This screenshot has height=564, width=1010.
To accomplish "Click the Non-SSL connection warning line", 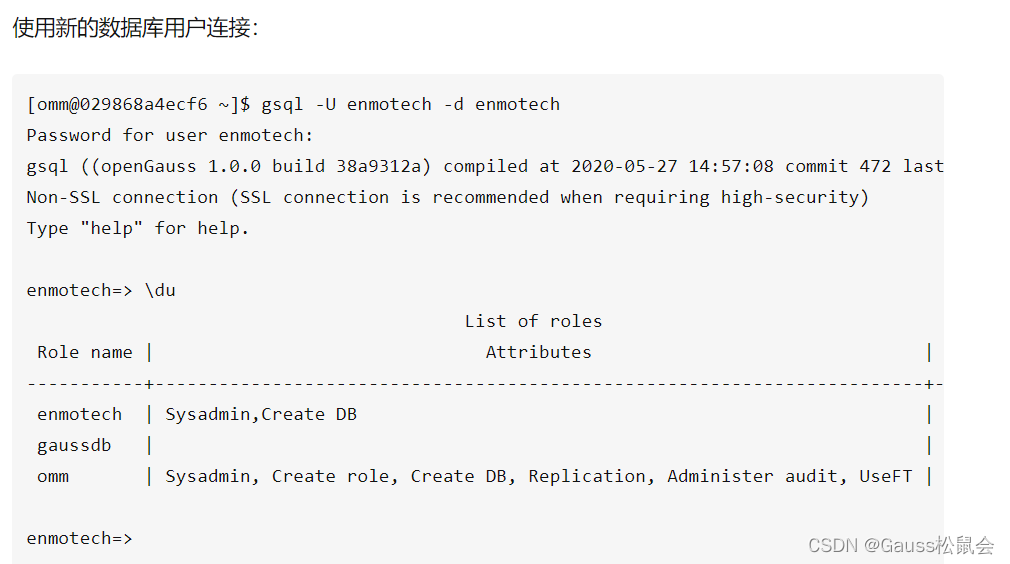I will (x=448, y=197).
